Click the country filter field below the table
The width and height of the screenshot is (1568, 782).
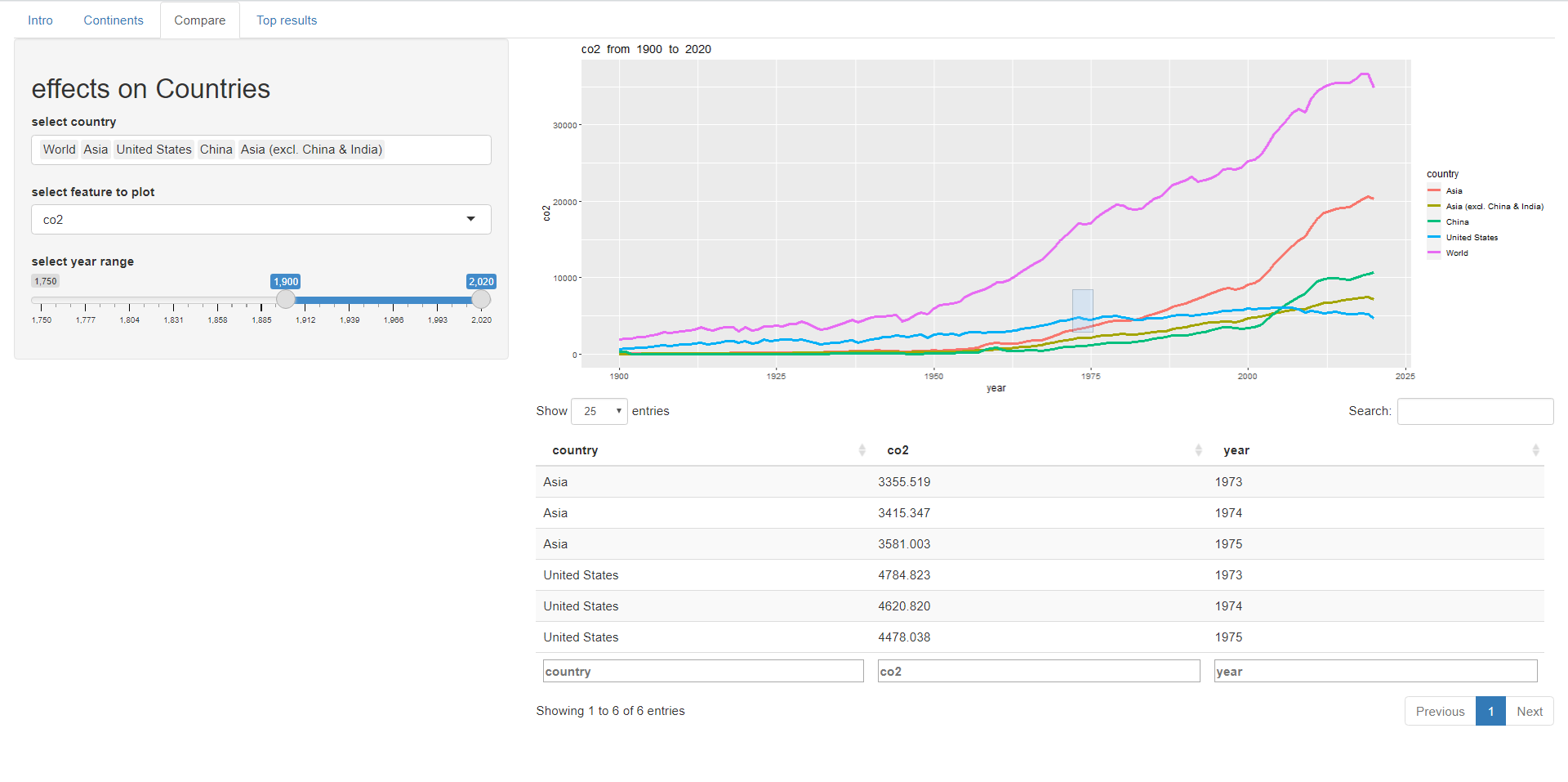click(702, 671)
